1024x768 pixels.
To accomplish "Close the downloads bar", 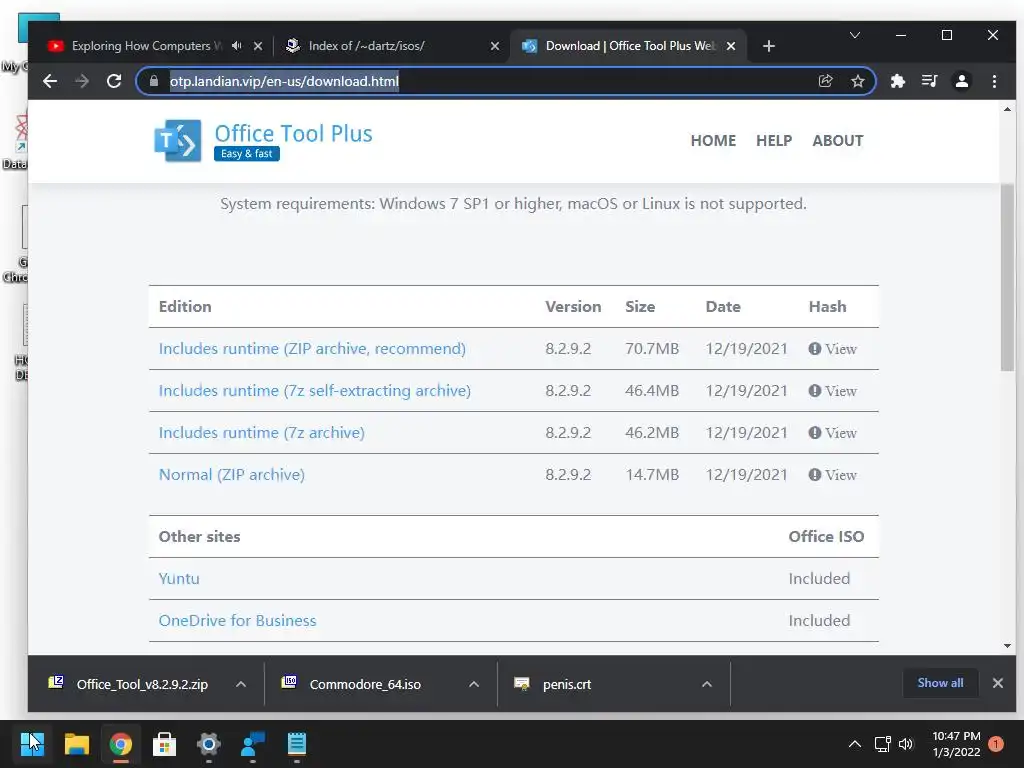I will [997, 683].
